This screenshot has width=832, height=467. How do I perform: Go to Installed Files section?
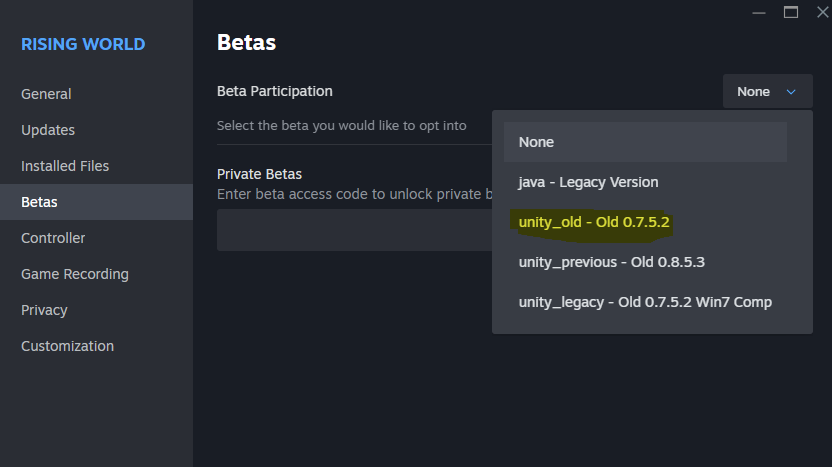(x=65, y=166)
